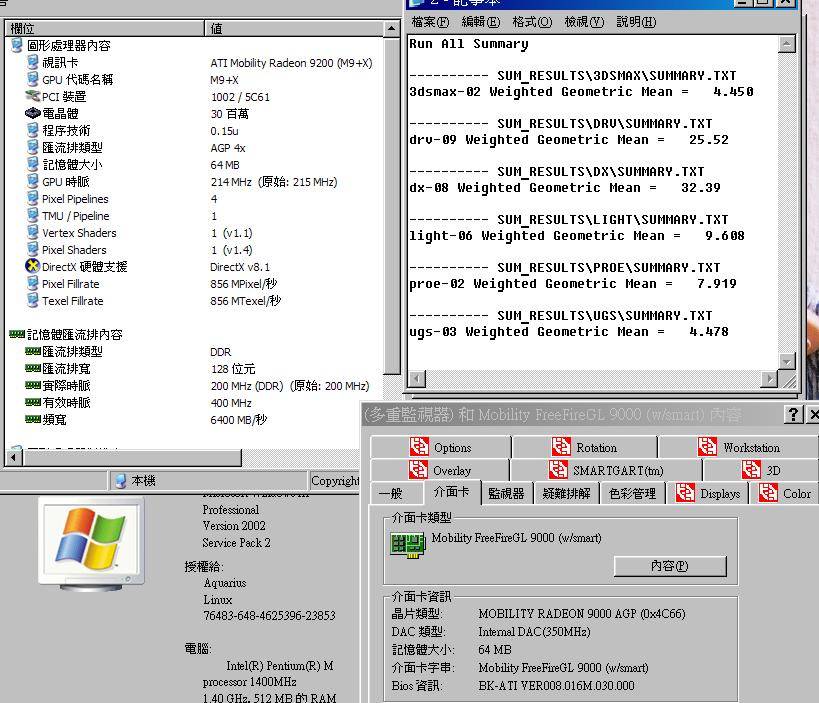Open the 格式(O) menu in Notepad

[532, 22]
